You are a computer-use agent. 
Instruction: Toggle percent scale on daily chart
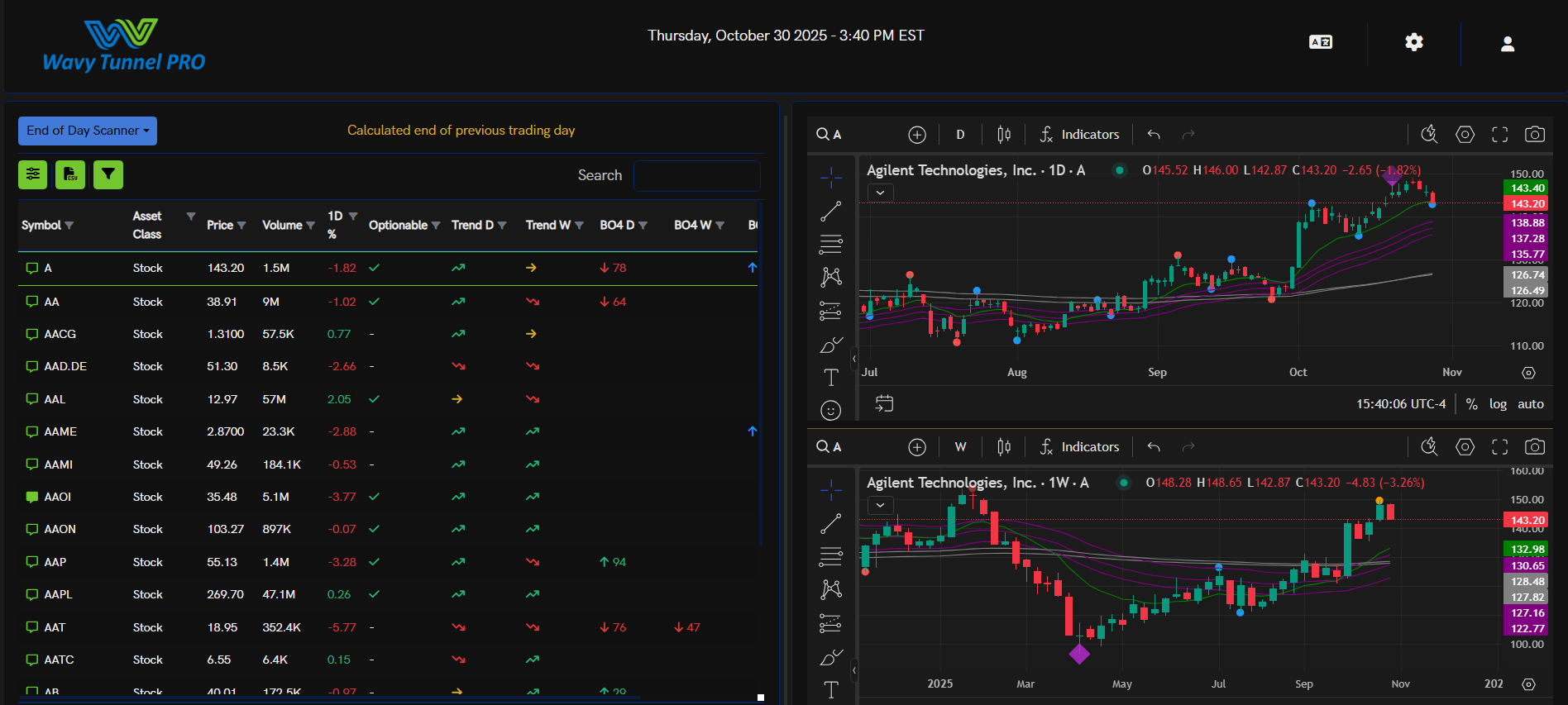tap(1471, 404)
